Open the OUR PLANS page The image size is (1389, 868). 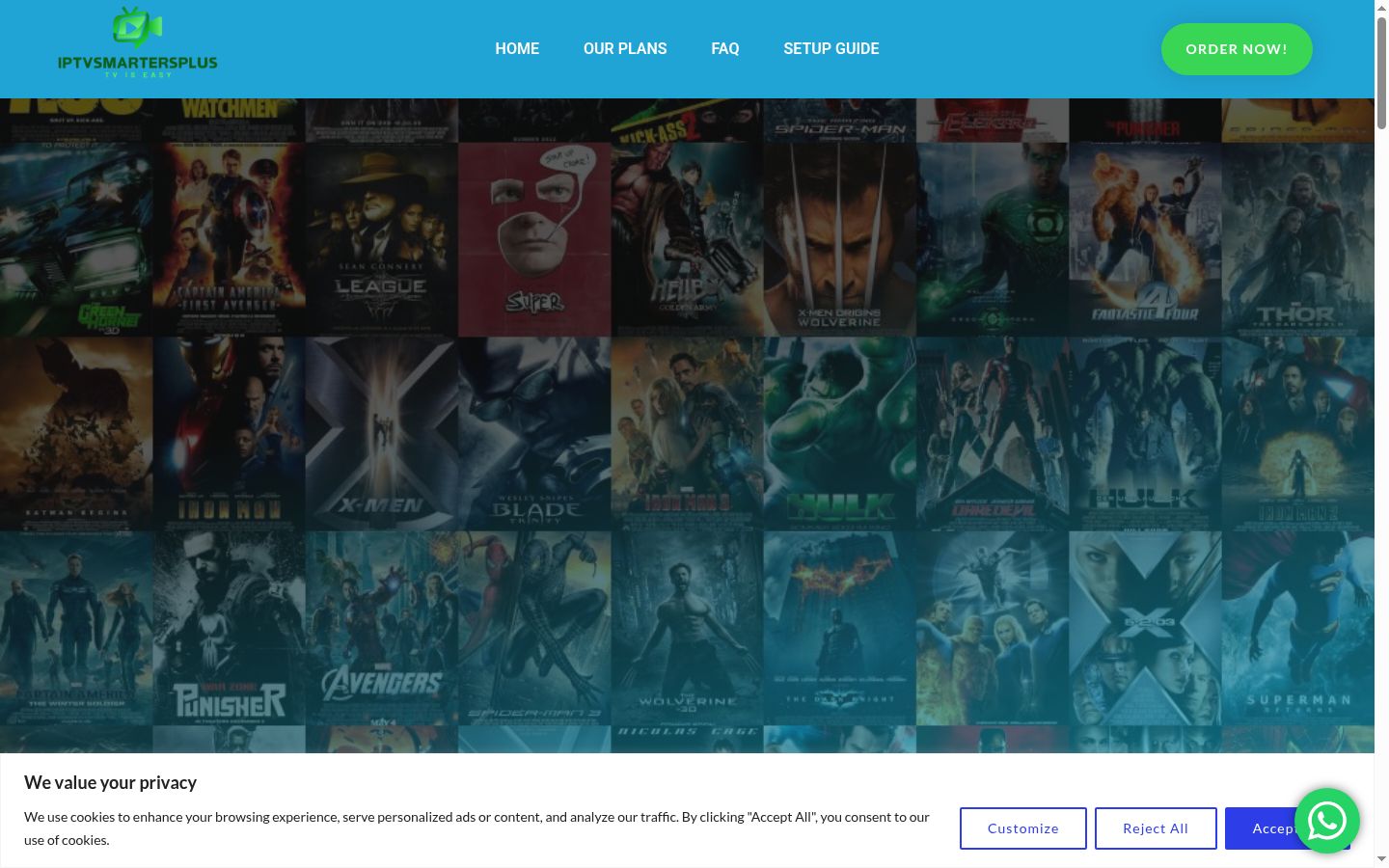[x=625, y=48]
